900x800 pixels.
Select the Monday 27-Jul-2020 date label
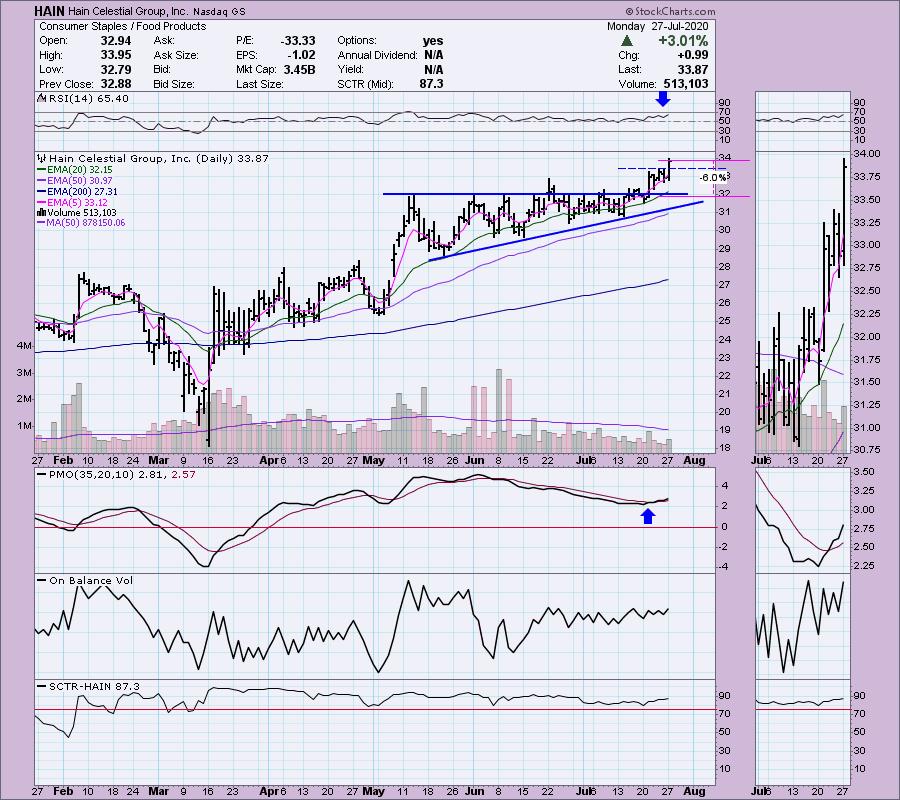click(658, 26)
